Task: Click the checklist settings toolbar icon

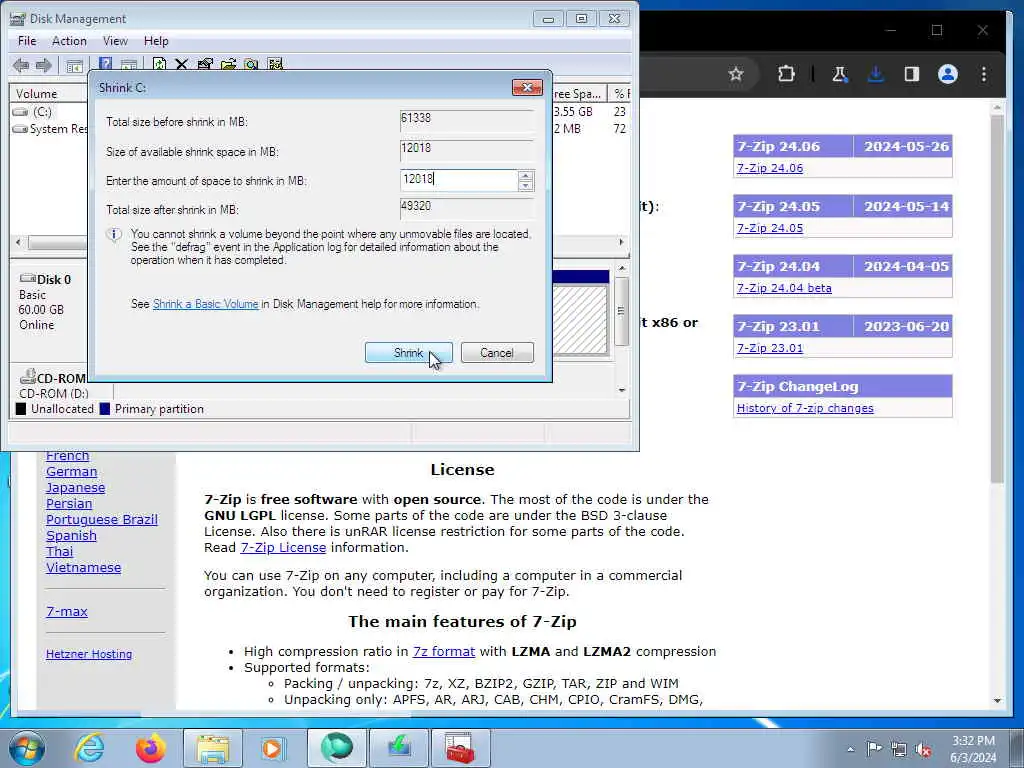Action: 275,64
